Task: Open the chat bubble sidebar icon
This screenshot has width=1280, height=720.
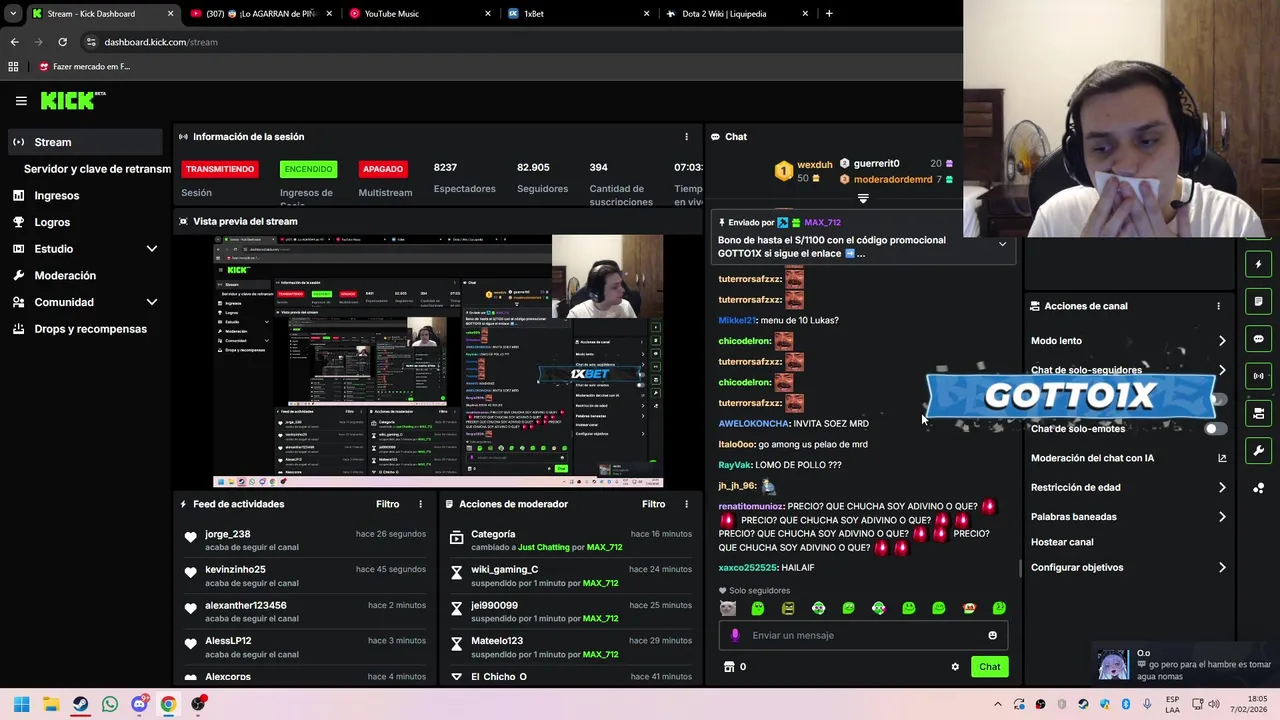Action: [x=1258, y=339]
